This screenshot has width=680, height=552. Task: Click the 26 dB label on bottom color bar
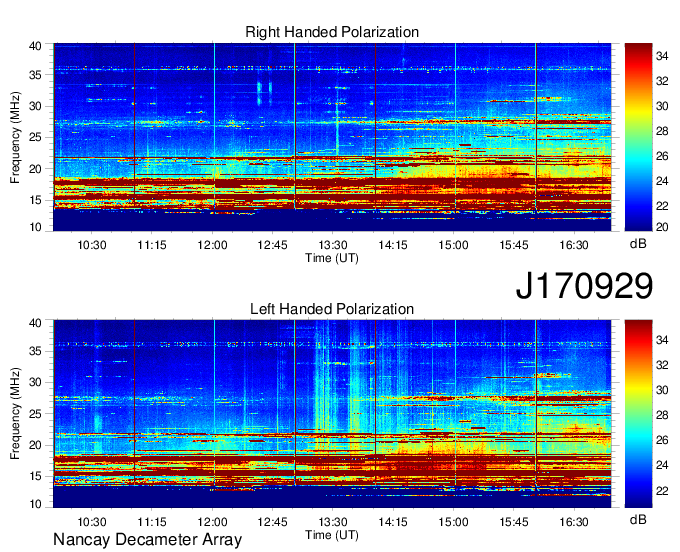pos(662,440)
